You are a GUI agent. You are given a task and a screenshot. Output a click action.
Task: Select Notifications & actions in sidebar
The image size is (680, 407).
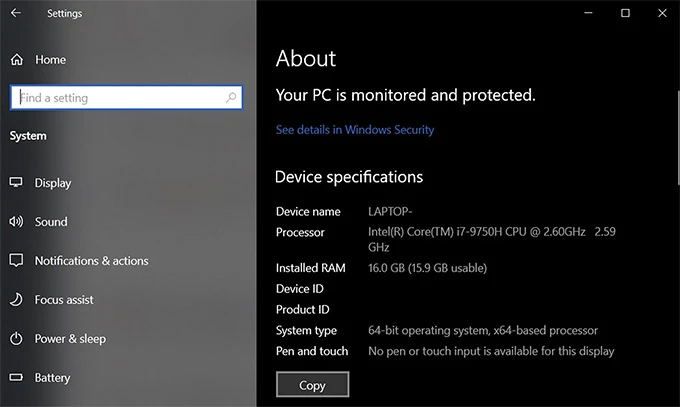tap(91, 261)
